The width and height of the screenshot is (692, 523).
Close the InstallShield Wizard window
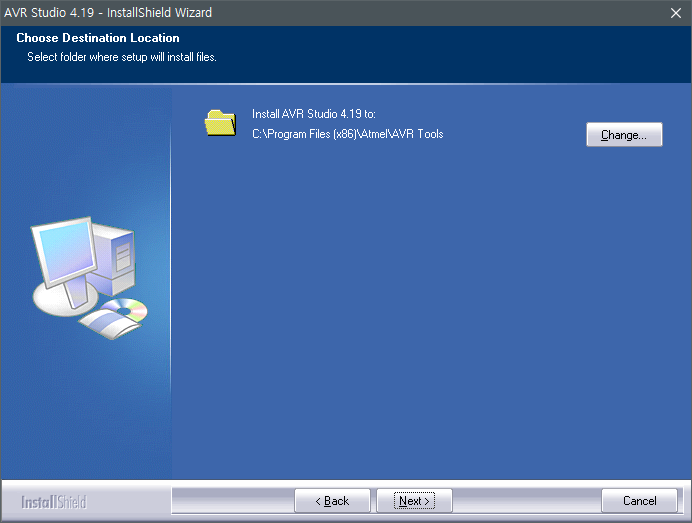pyautogui.click(x=676, y=13)
